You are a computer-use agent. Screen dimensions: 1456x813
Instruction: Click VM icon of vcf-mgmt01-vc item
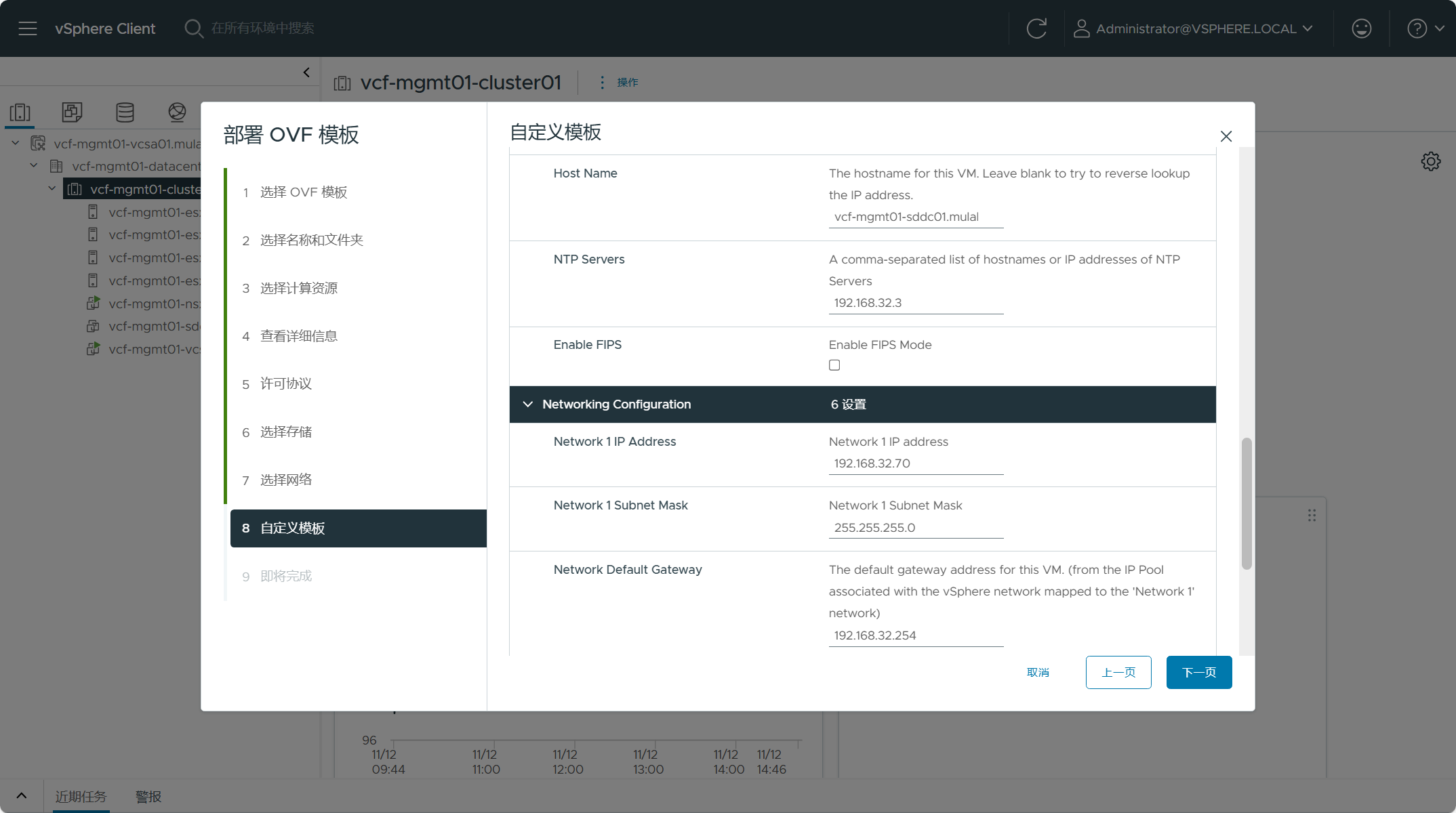tap(94, 349)
